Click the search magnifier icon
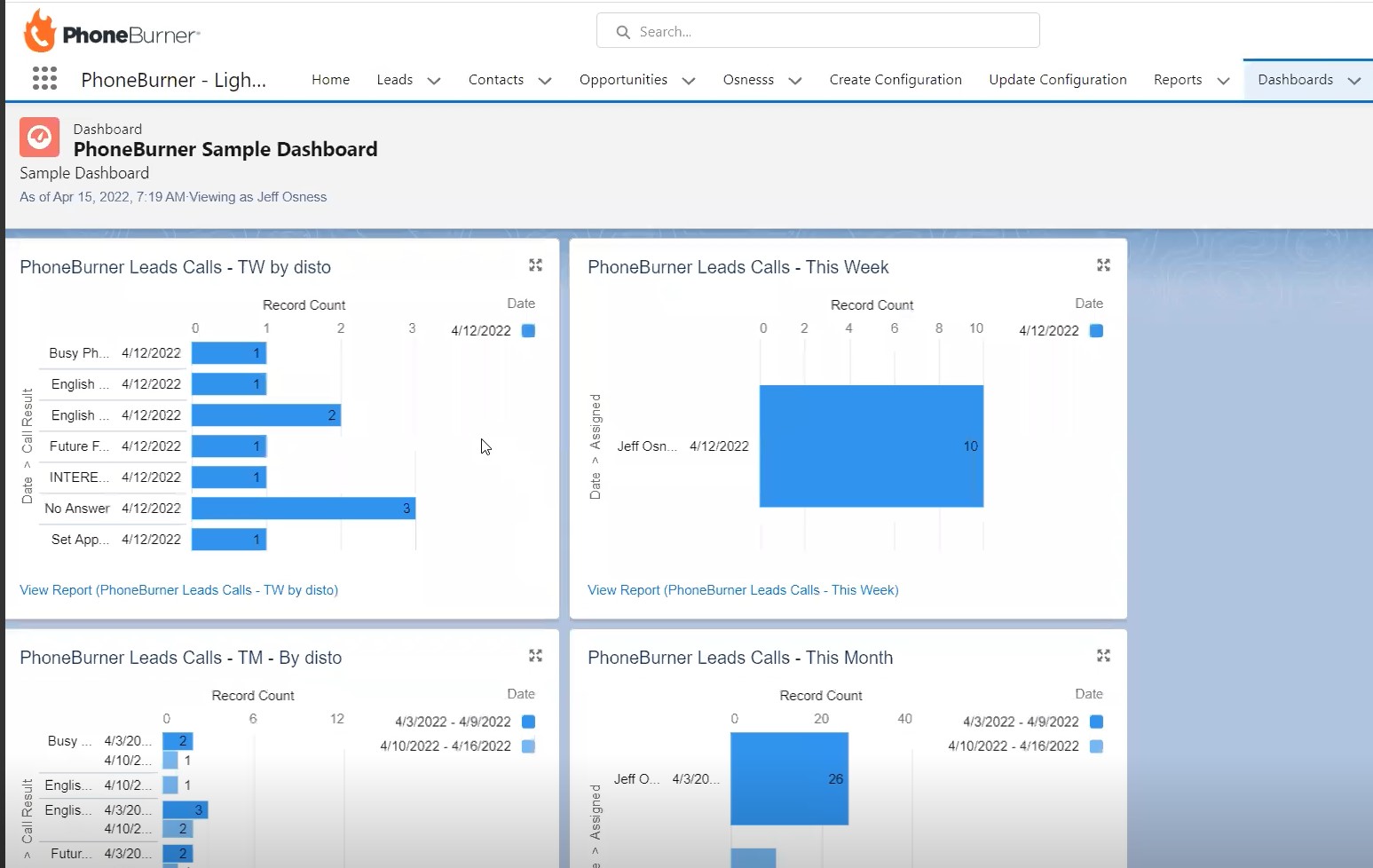The height and width of the screenshot is (868, 1373). (623, 32)
